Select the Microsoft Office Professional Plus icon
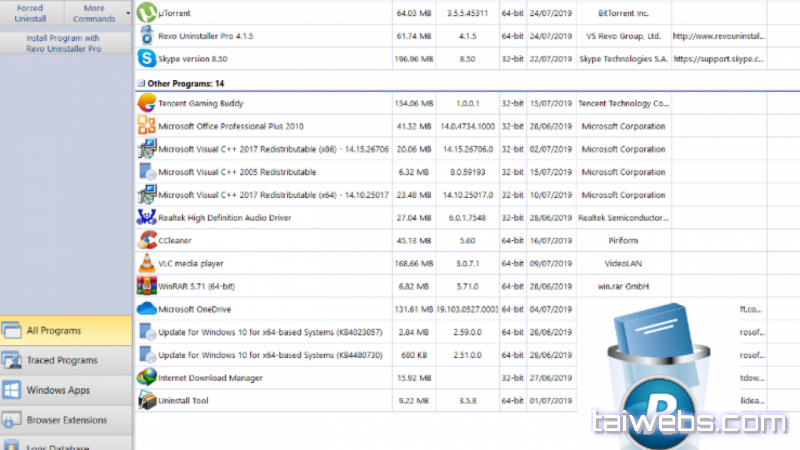The width and height of the screenshot is (800, 450). 146,127
